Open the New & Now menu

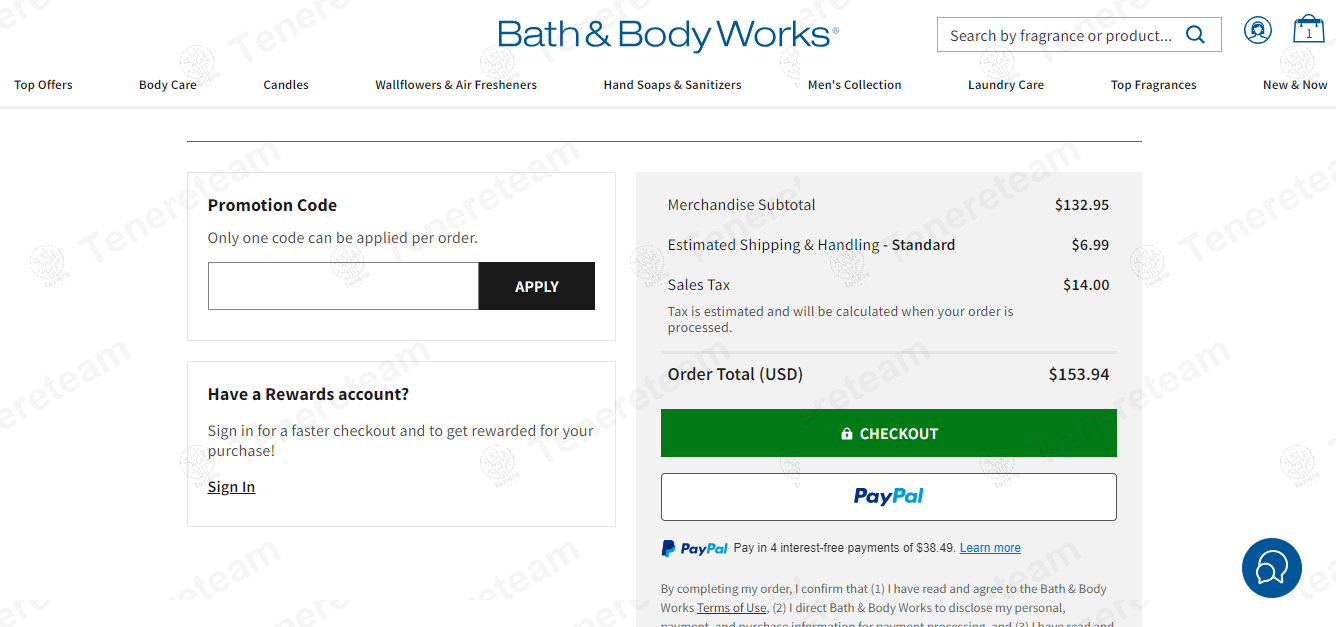tap(1295, 85)
